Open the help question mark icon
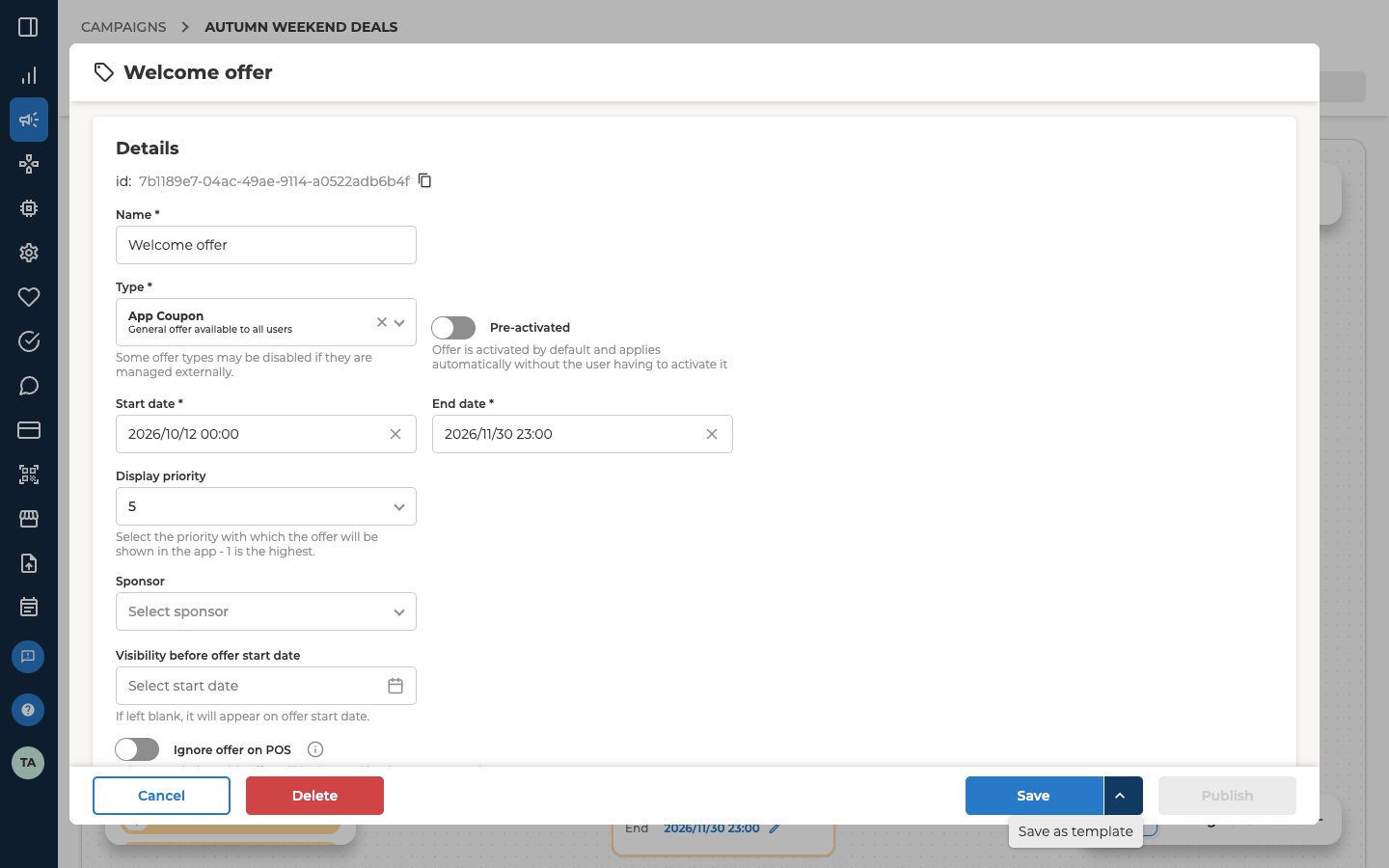Viewport: 1389px width, 868px height. 28,710
